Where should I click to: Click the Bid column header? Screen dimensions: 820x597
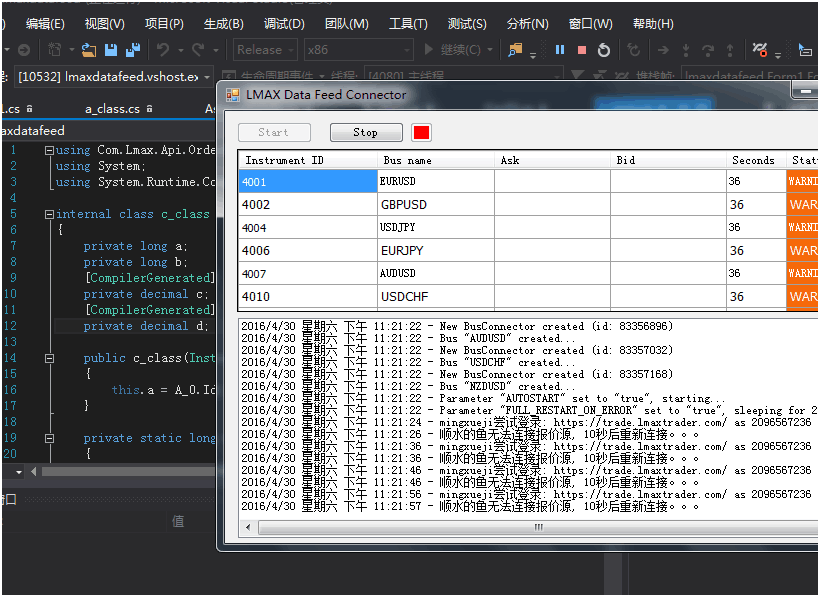pos(668,160)
